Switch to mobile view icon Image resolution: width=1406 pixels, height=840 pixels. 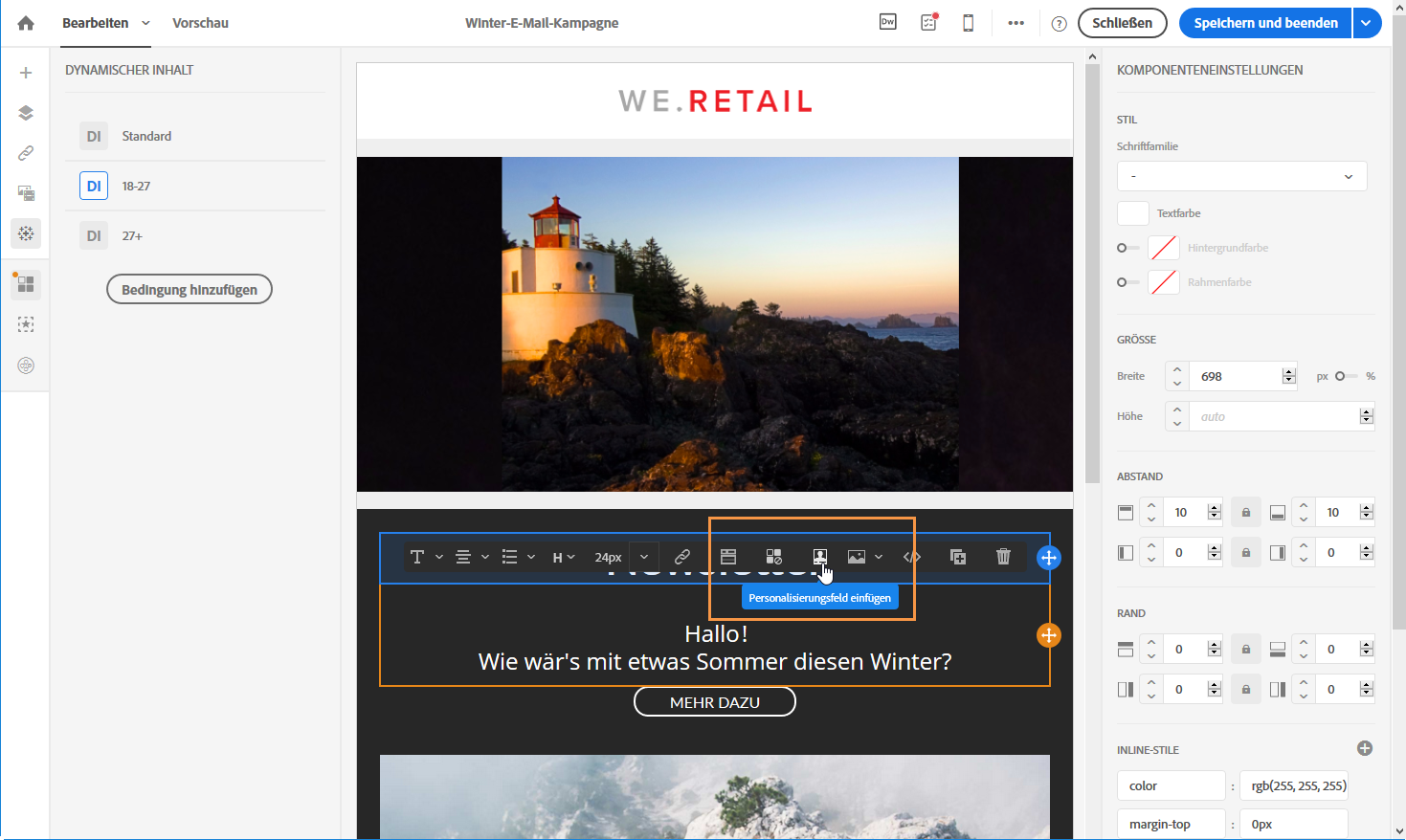969,23
